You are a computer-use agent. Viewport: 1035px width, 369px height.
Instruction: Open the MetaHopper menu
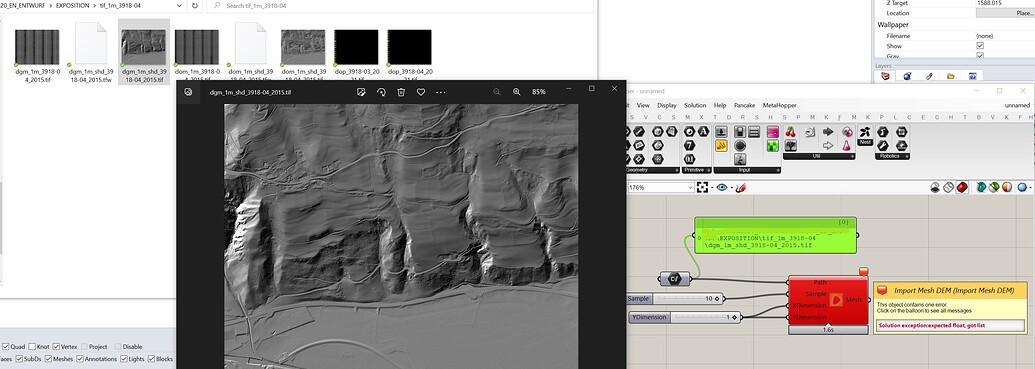[x=780, y=106]
